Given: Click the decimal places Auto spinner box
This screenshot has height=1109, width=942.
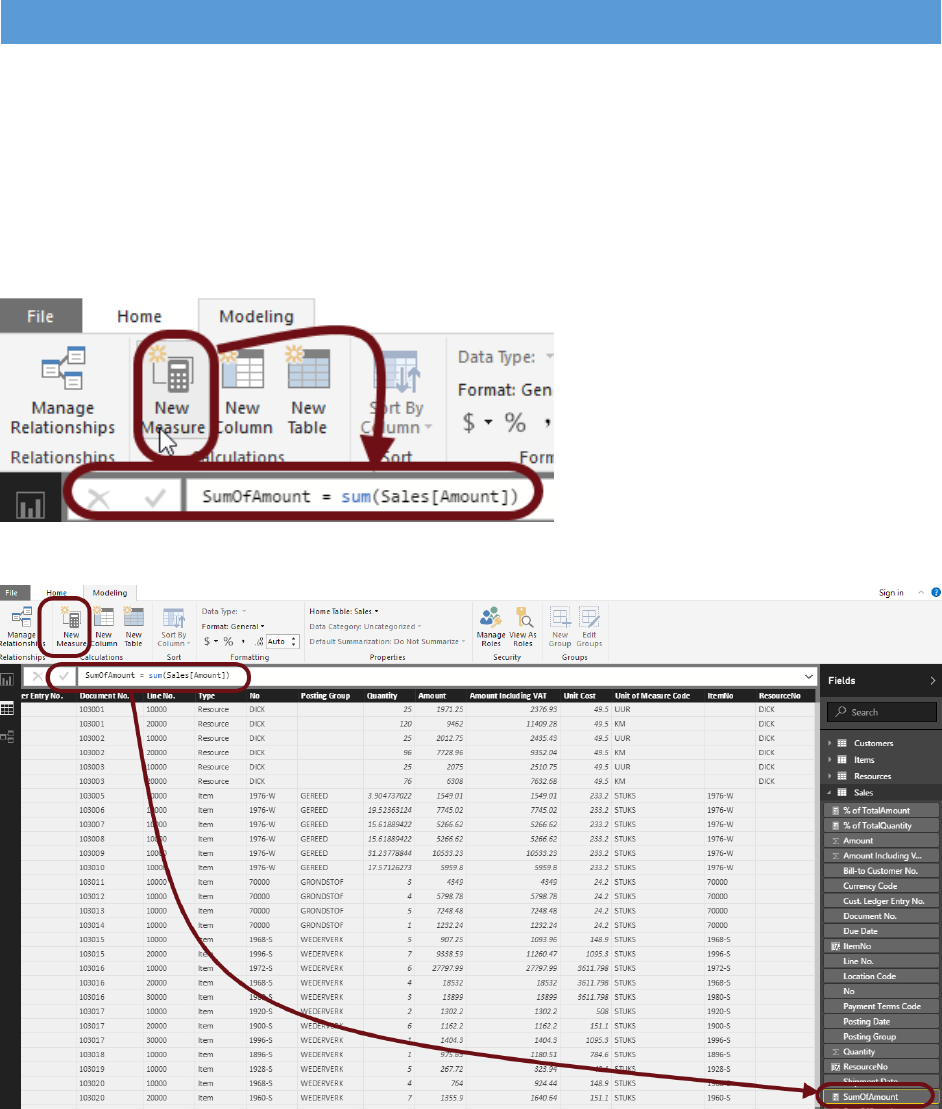Looking at the screenshot, I should tap(283, 641).
